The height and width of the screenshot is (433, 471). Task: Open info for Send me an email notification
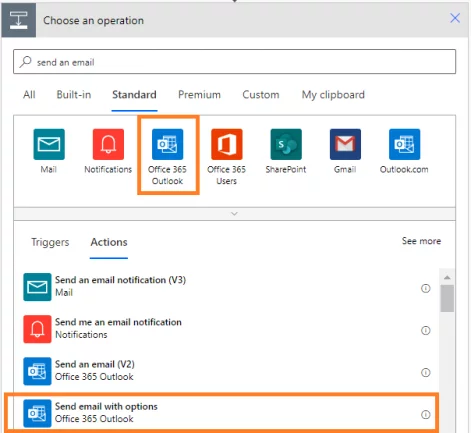[x=426, y=330]
